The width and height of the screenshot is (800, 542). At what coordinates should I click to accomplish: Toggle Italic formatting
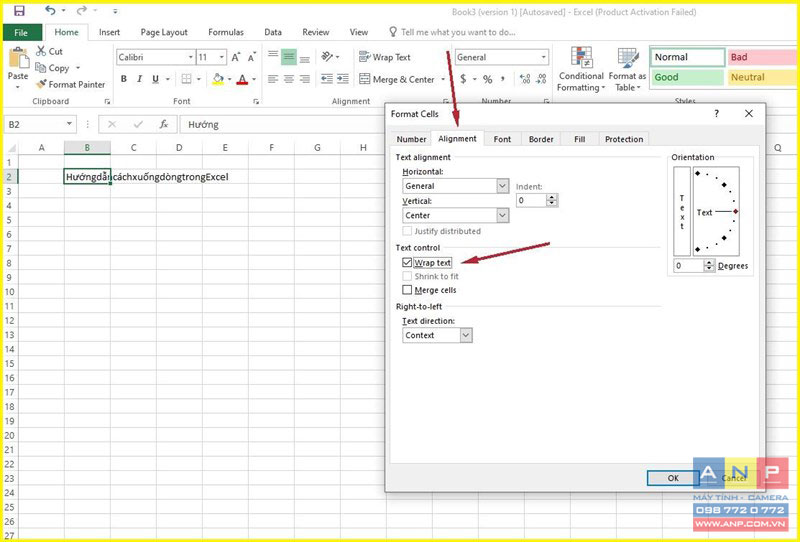click(139, 79)
